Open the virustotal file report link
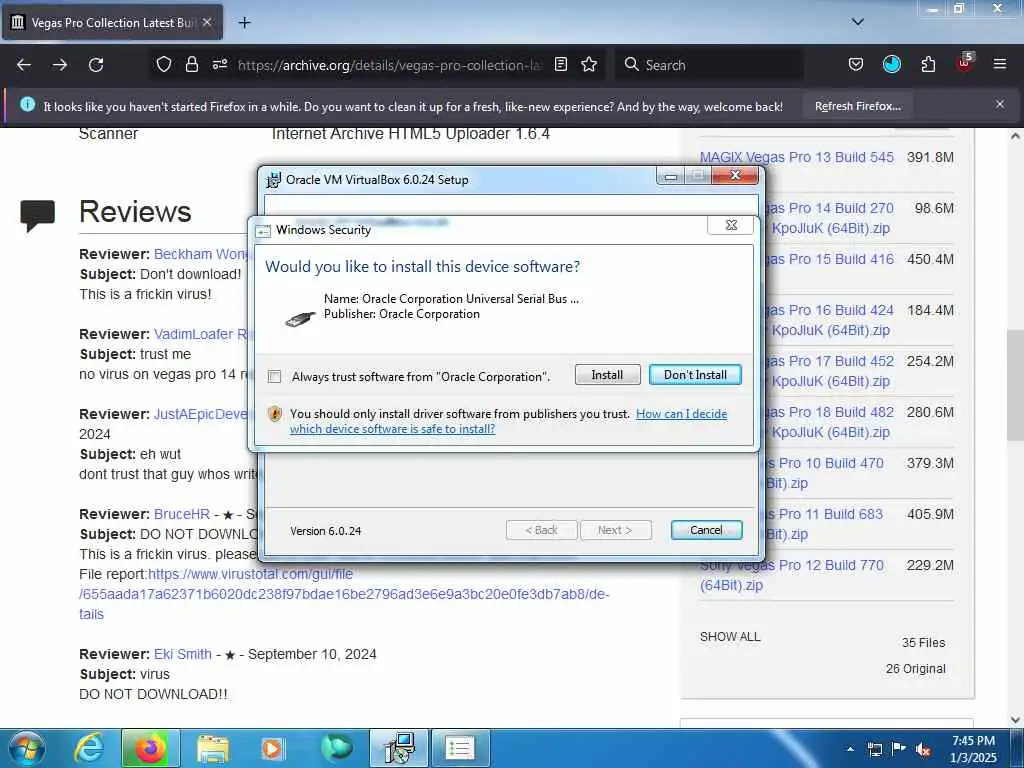Viewport: 1024px width, 768px height. pyautogui.click(x=344, y=594)
